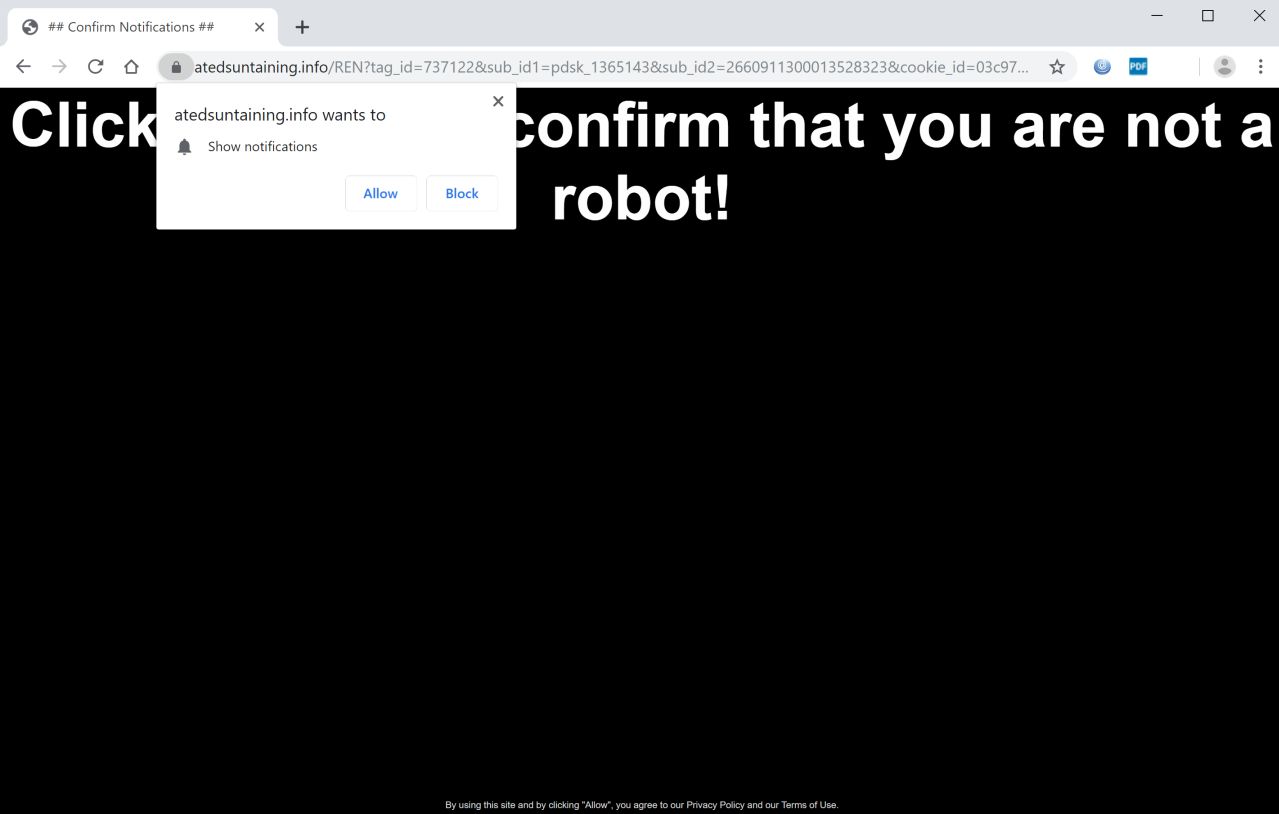Open the user profile avatar
The height and width of the screenshot is (814, 1279).
tap(1224, 67)
